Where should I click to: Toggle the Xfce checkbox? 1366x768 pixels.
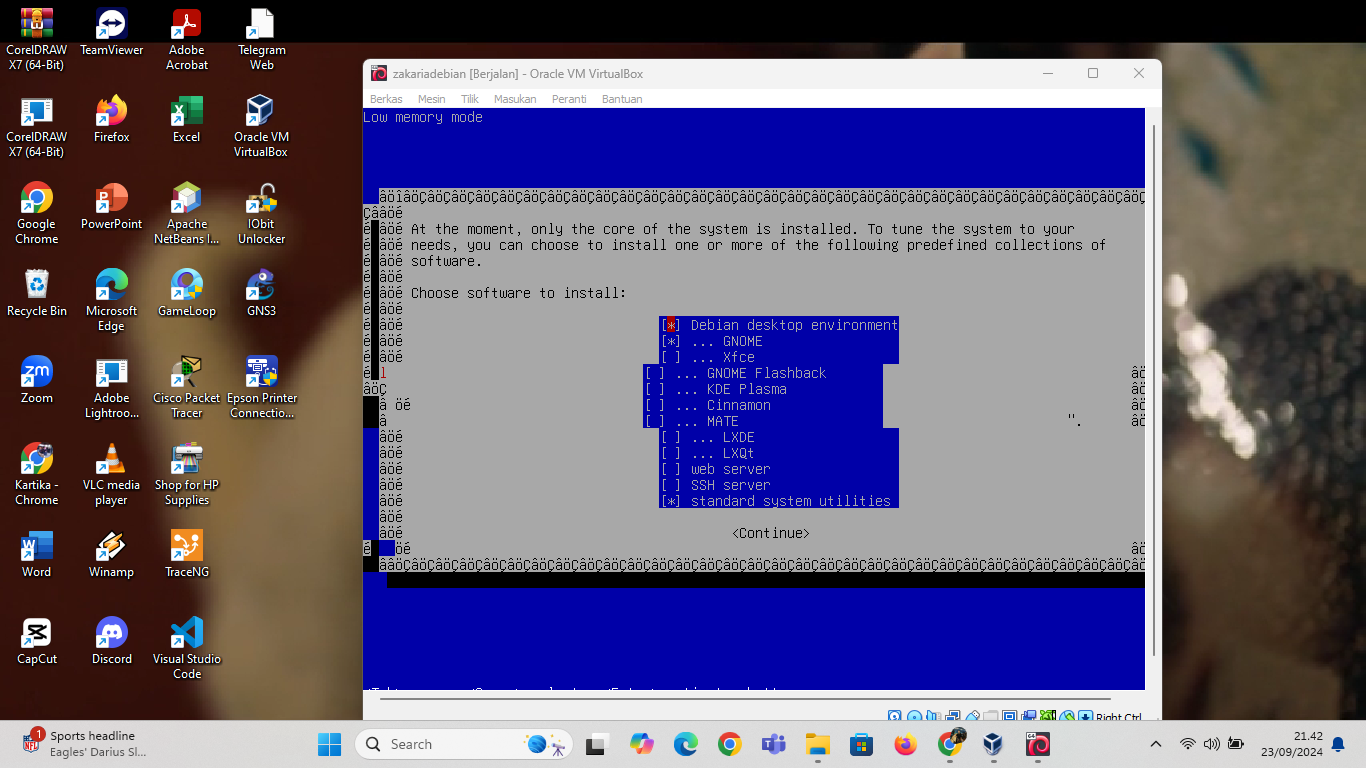[671, 357]
